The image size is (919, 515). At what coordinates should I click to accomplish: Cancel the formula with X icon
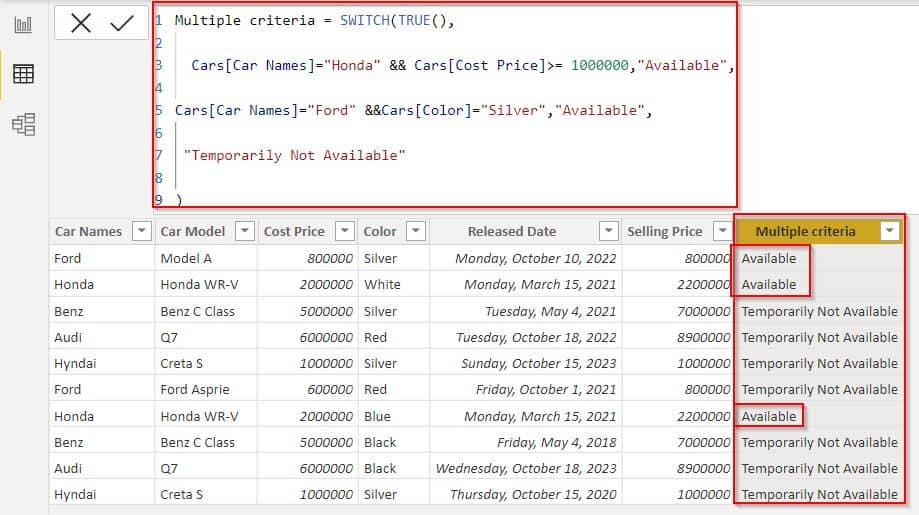click(81, 23)
